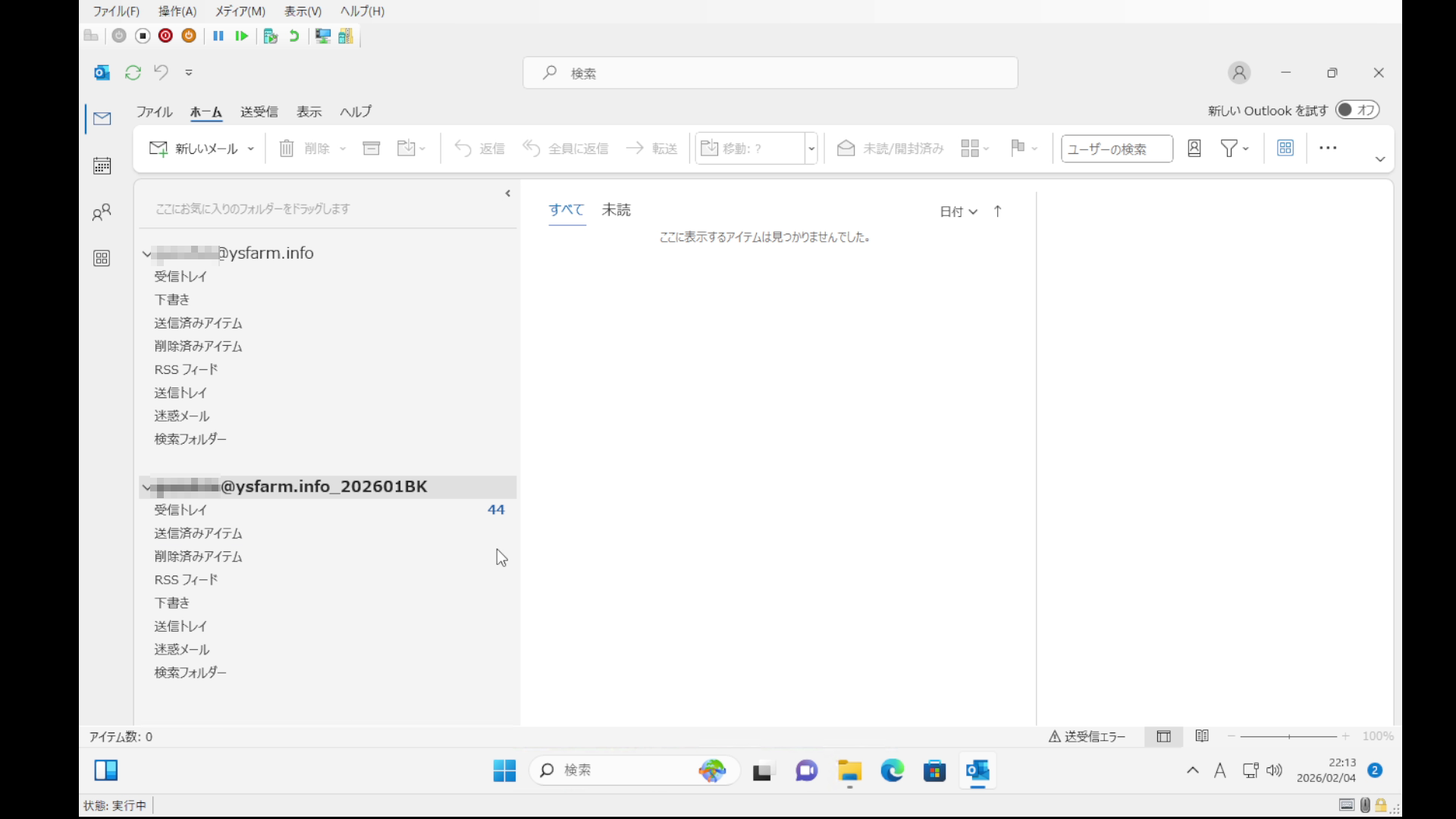Toggle 新しい Outlook を試す switch
This screenshot has width=1456, height=819.
click(x=1357, y=110)
